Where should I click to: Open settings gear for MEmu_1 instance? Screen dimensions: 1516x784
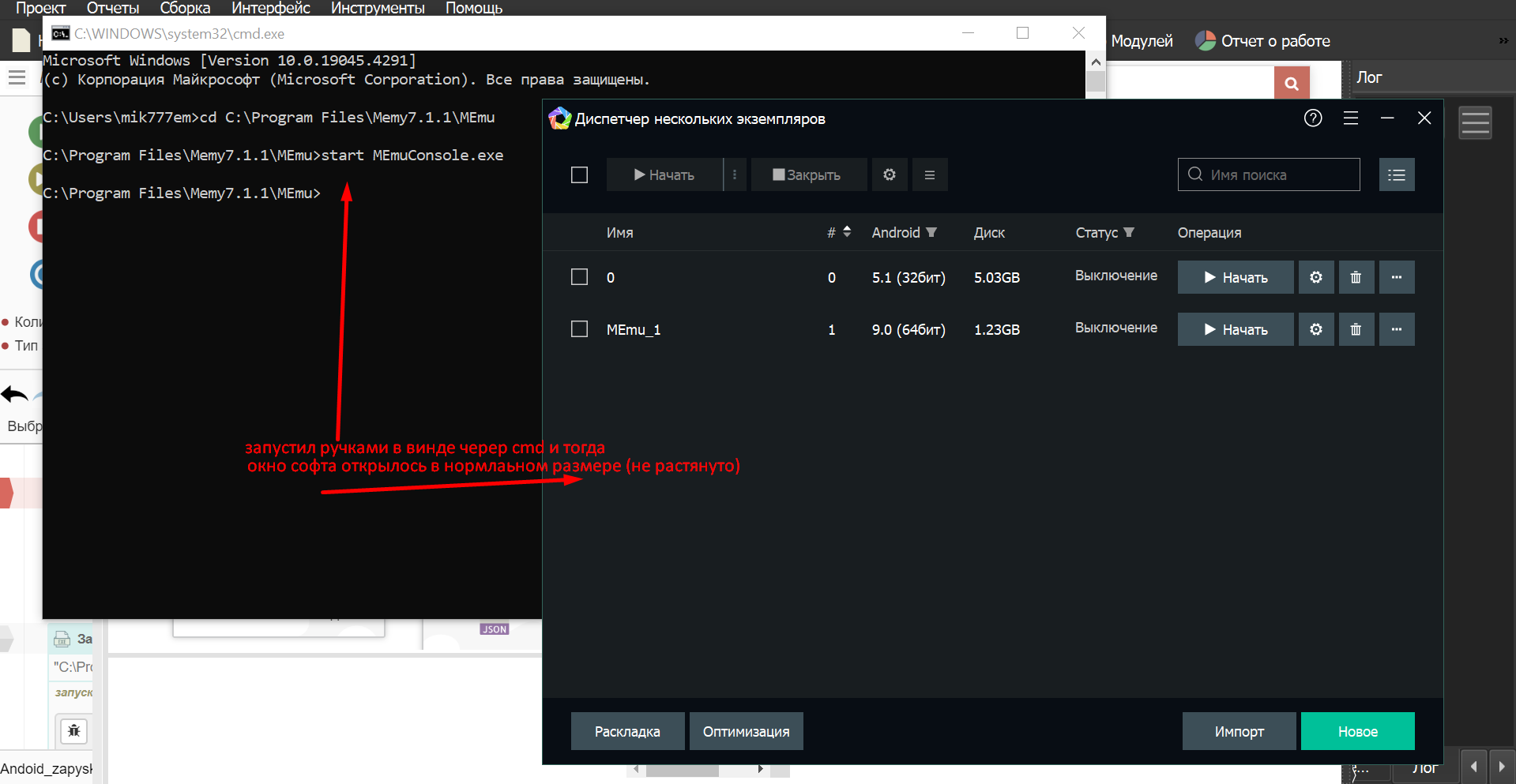1315,329
